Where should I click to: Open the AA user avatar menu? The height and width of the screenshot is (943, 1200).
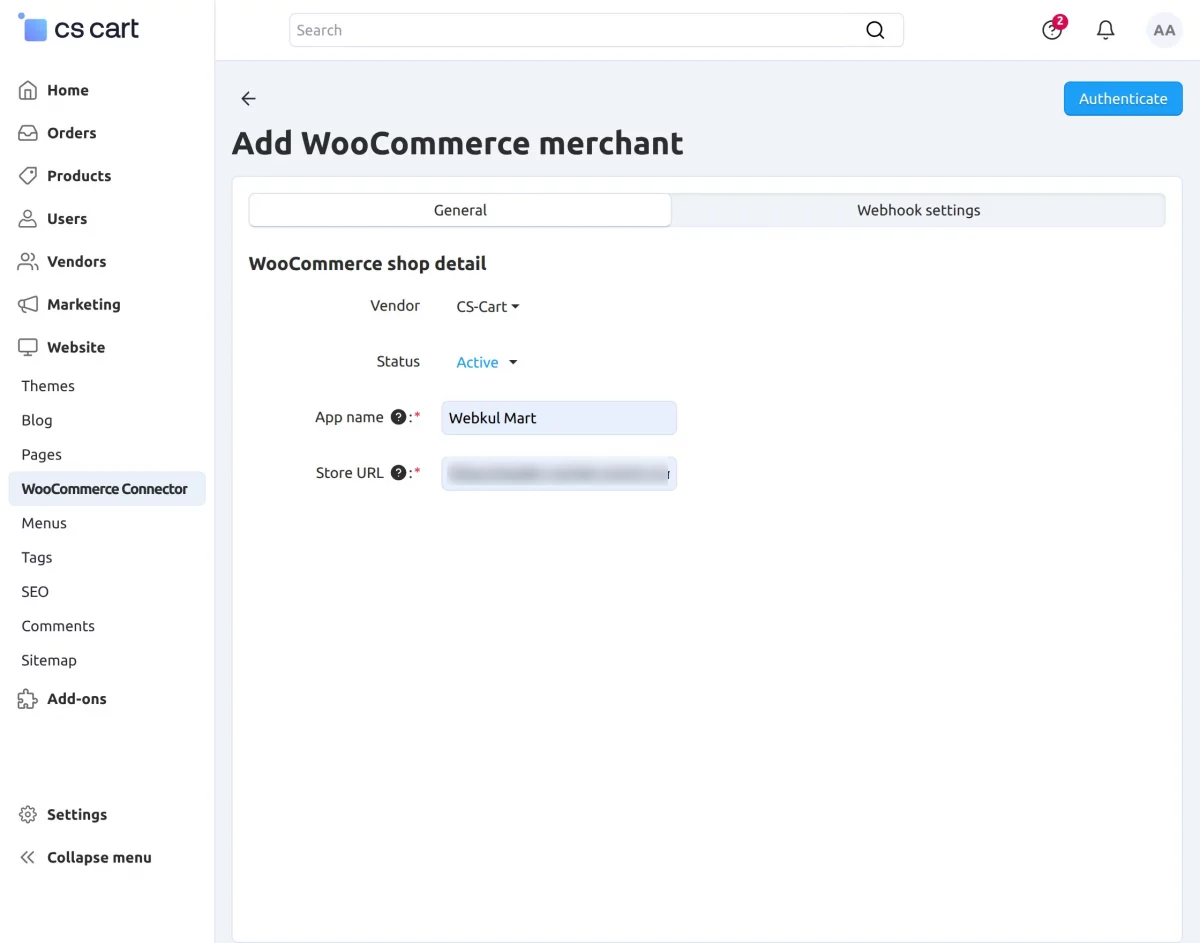coord(1164,30)
